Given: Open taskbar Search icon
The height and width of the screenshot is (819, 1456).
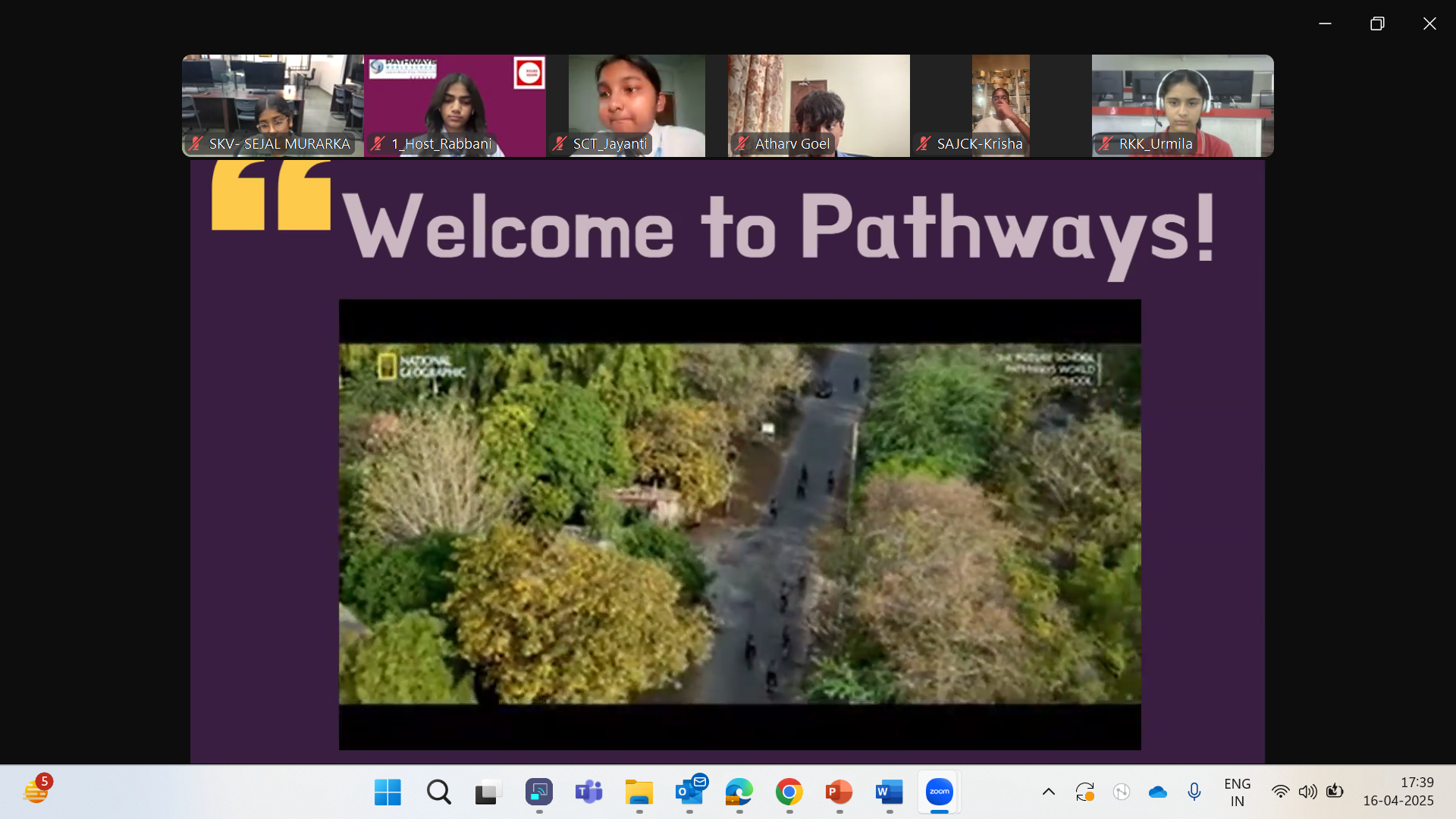Looking at the screenshot, I should point(438,792).
